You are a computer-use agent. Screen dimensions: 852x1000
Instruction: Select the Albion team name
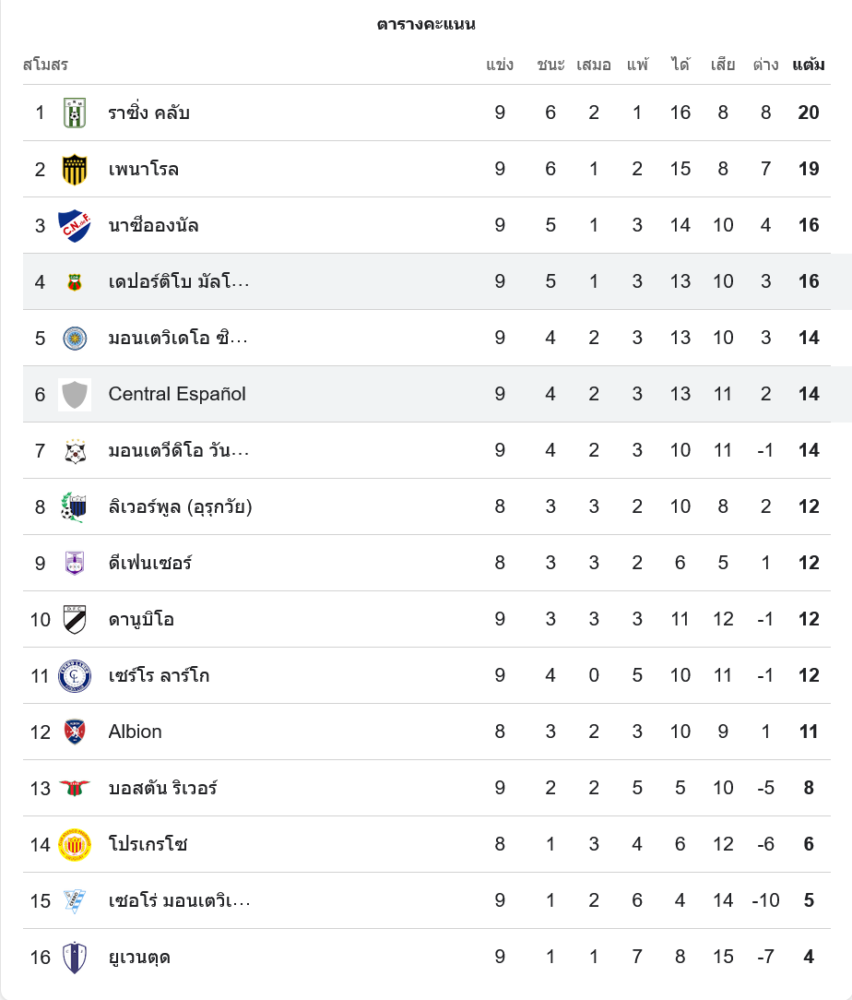click(135, 732)
